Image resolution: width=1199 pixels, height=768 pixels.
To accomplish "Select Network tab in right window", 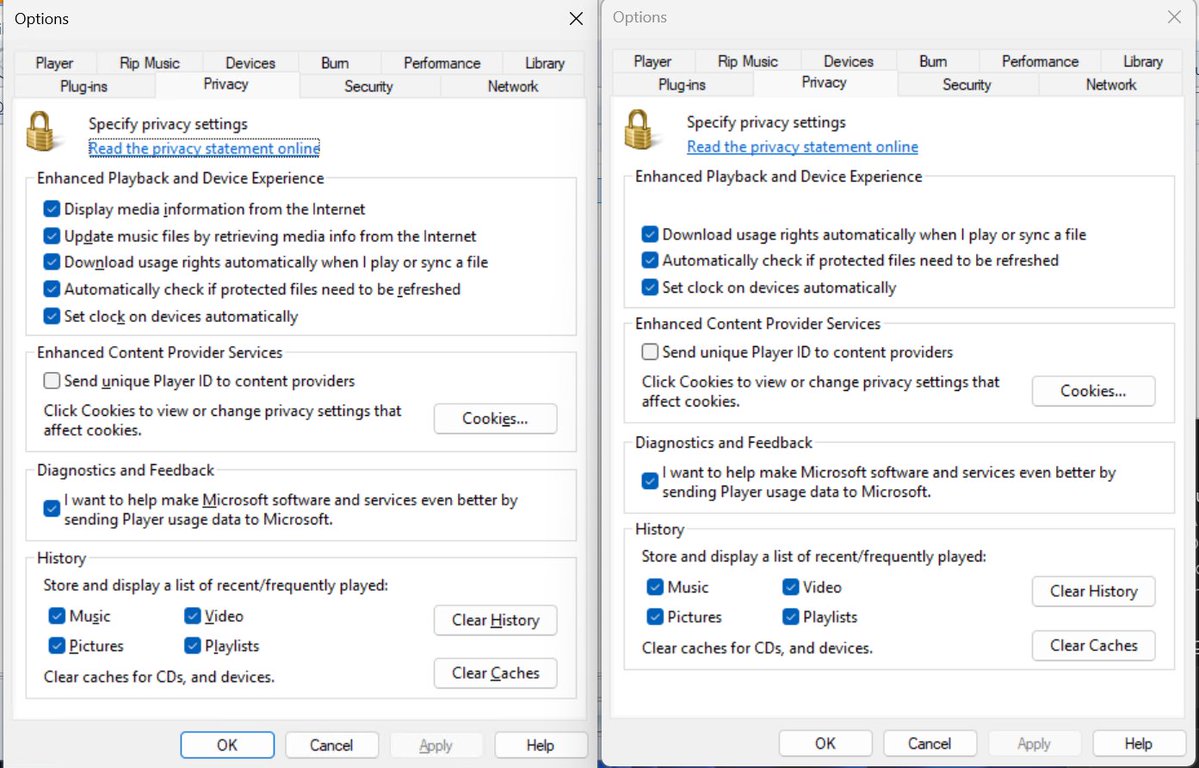I will pyautogui.click(x=1111, y=85).
